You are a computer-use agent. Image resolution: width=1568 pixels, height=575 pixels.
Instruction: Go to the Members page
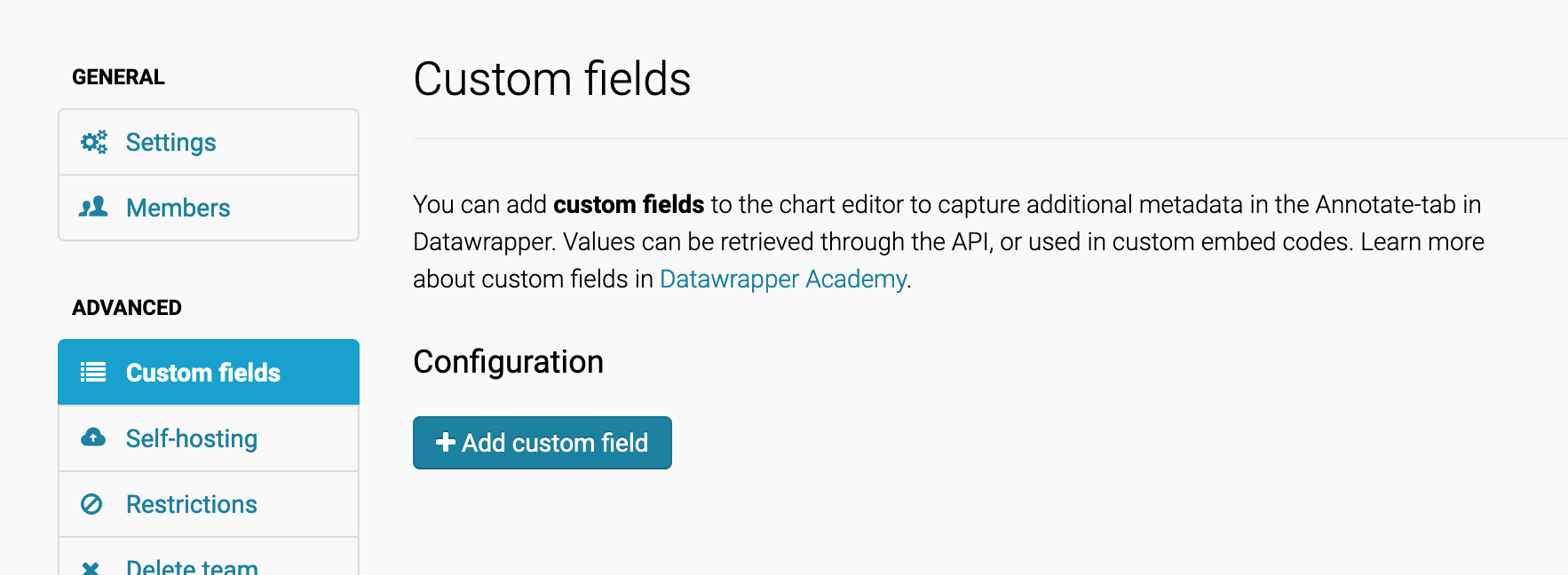pyautogui.click(x=209, y=208)
